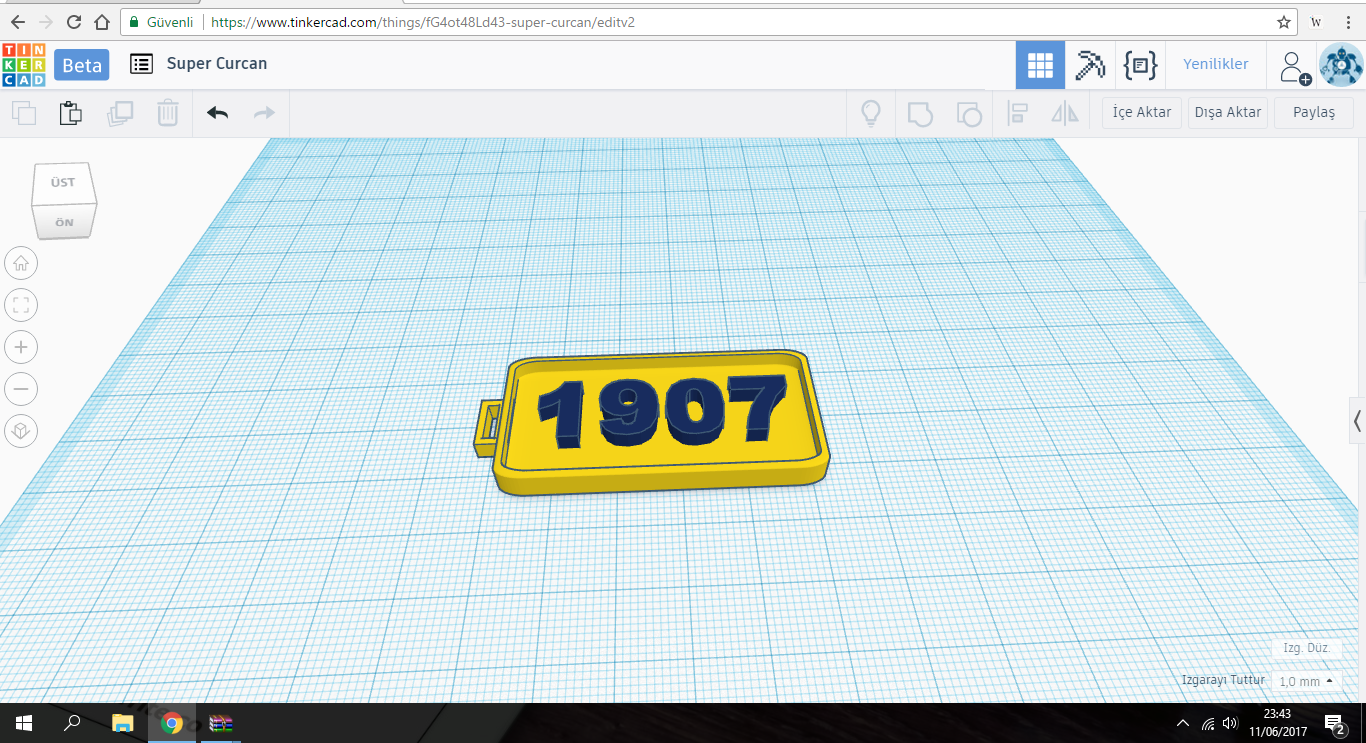Click the Mirror flip icon
This screenshot has width=1366, height=743.
1065,113
